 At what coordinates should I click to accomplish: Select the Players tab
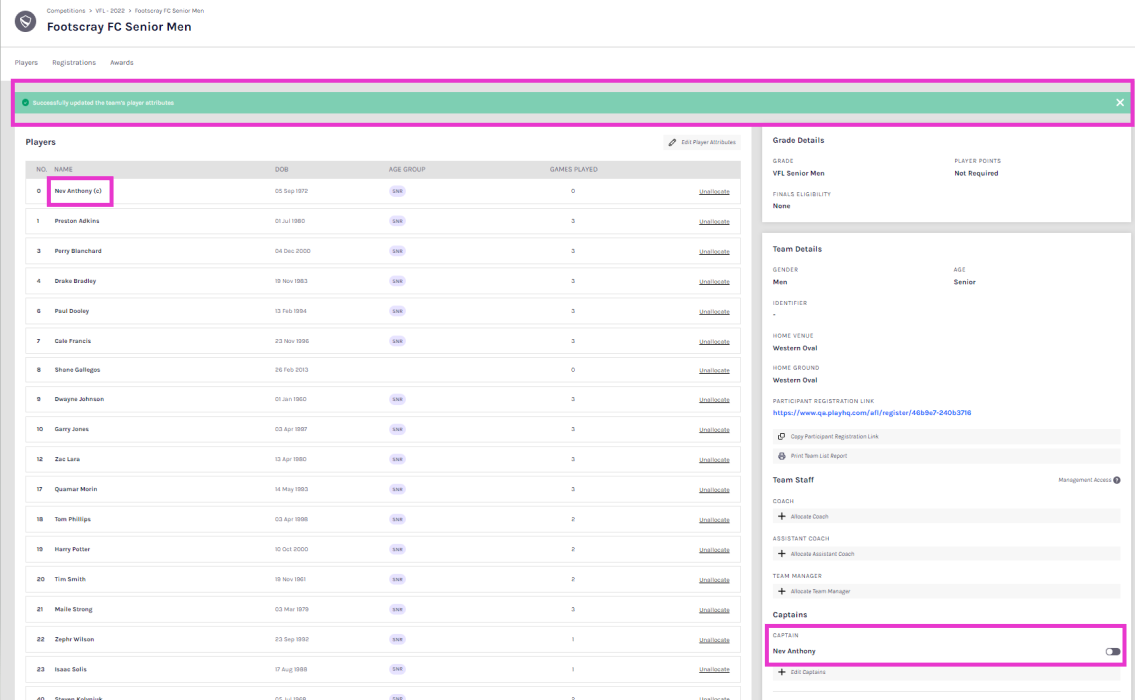26,63
